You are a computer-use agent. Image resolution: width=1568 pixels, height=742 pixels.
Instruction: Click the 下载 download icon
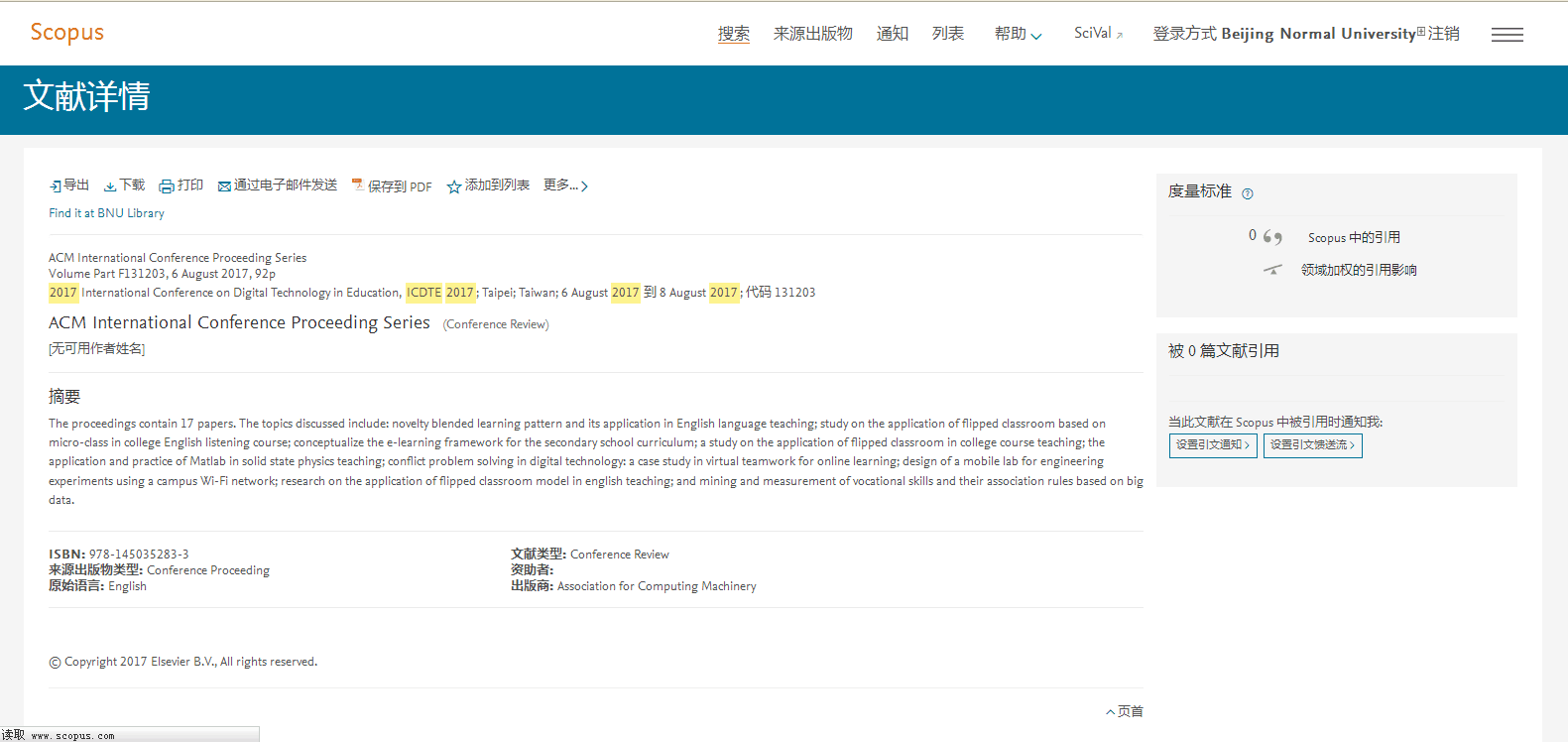[x=110, y=185]
